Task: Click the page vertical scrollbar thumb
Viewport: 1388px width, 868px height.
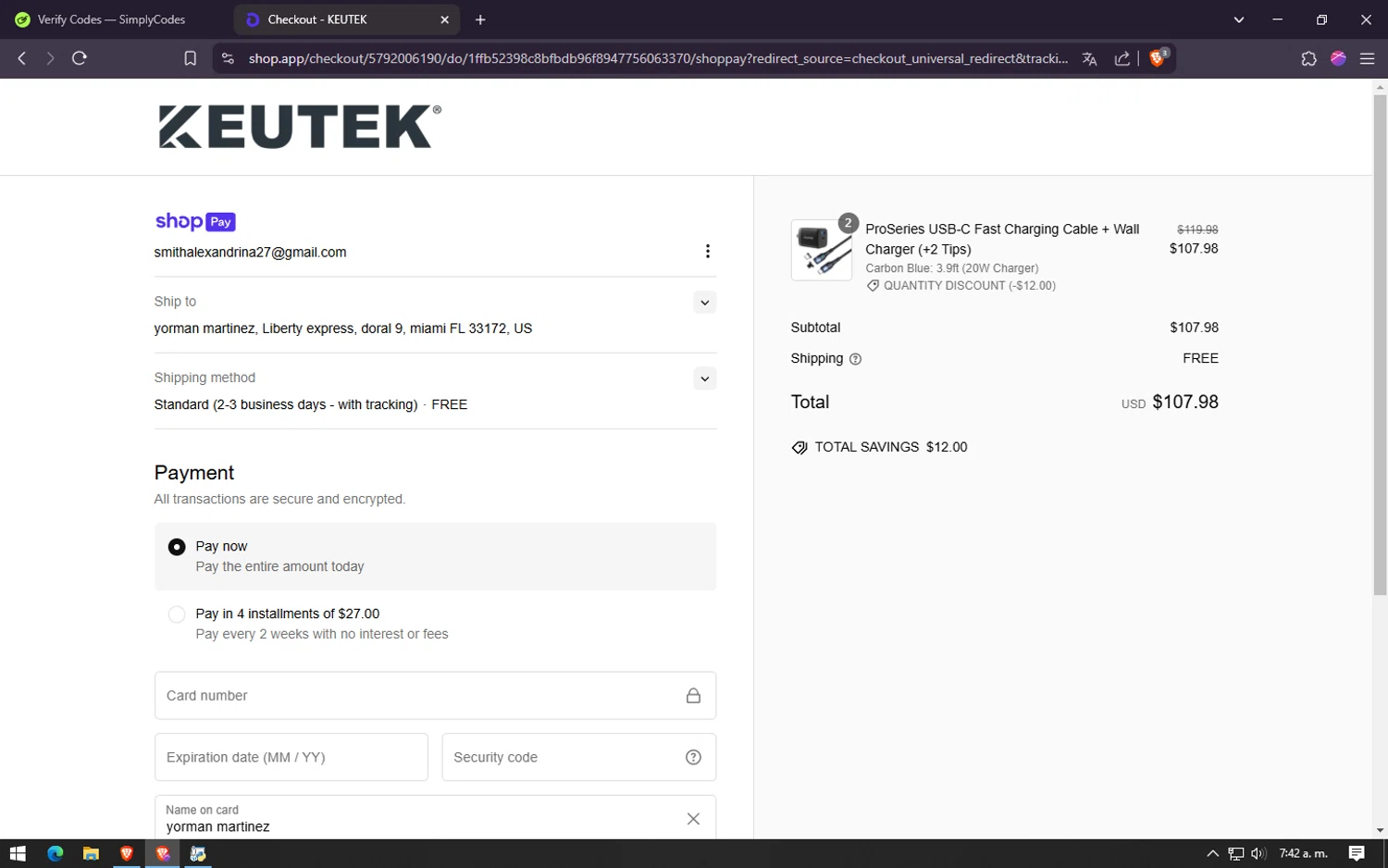Action: (x=1380, y=344)
